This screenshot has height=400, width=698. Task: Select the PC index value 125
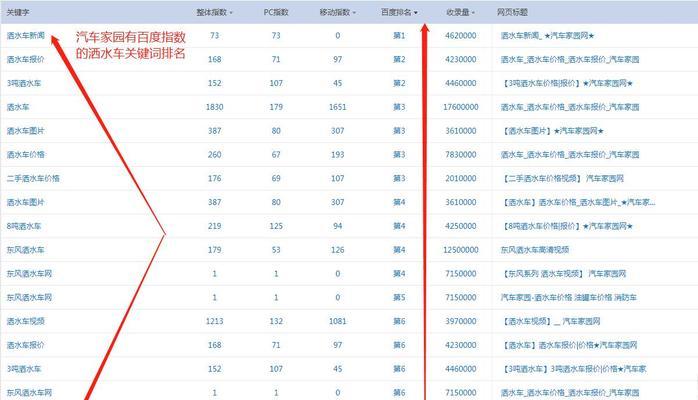click(x=276, y=226)
